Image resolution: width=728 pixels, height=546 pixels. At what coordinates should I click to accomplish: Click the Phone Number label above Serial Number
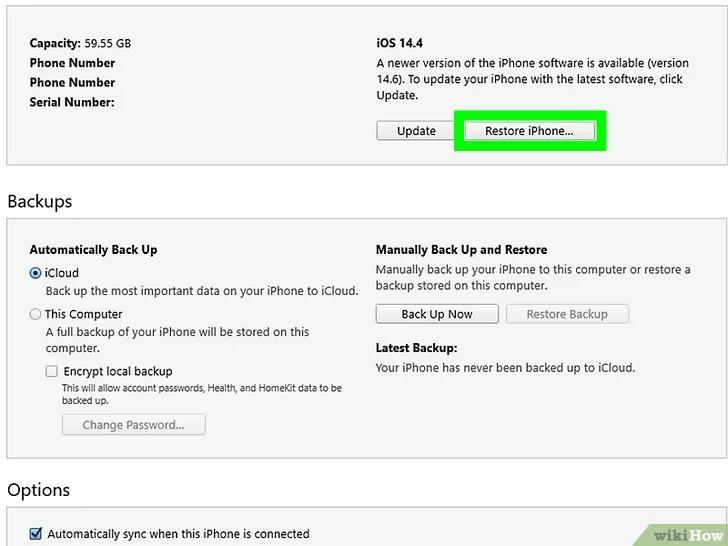click(72, 83)
